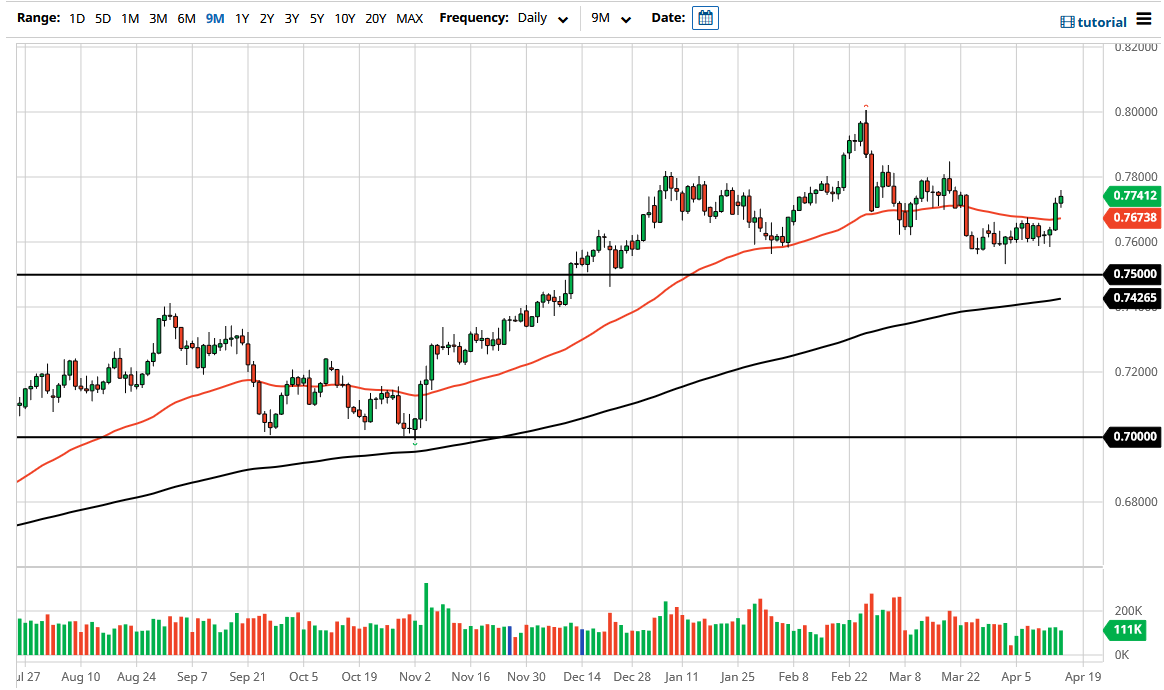Viewport: 1164px width, 690px height.
Task: Click the currently selected 9M range
Action: click(x=213, y=18)
